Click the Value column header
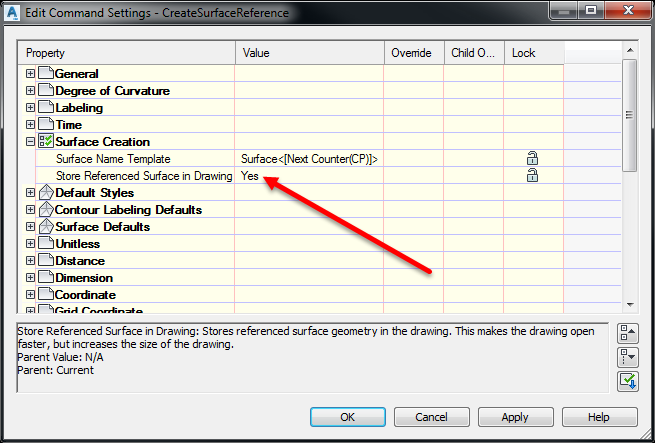The width and height of the screenshot is (655, 443). click(x=310, y=53)
